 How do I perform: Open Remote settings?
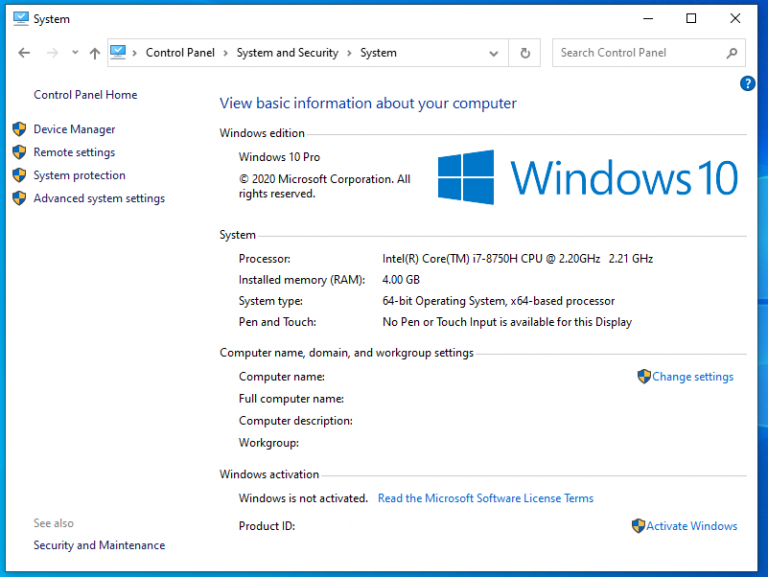coord(74,152)
